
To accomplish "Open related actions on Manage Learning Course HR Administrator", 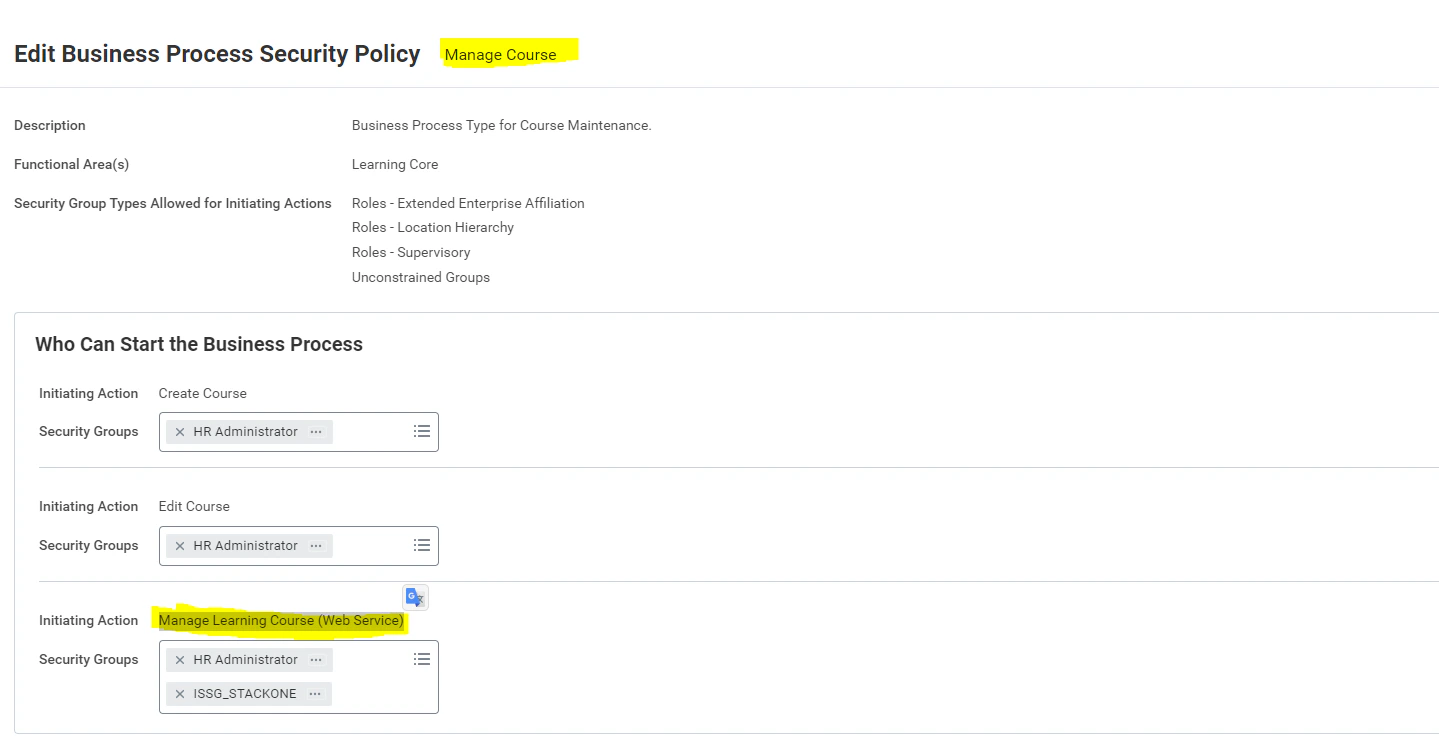I will tap(316, 659).
